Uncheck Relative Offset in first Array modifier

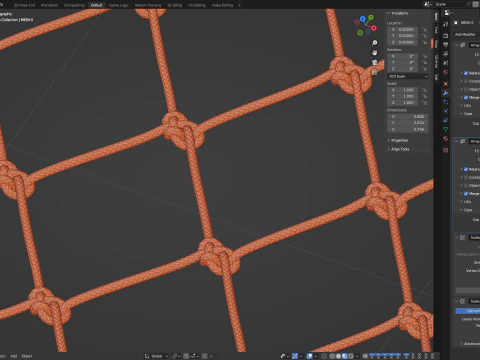(x=466, y=73)
